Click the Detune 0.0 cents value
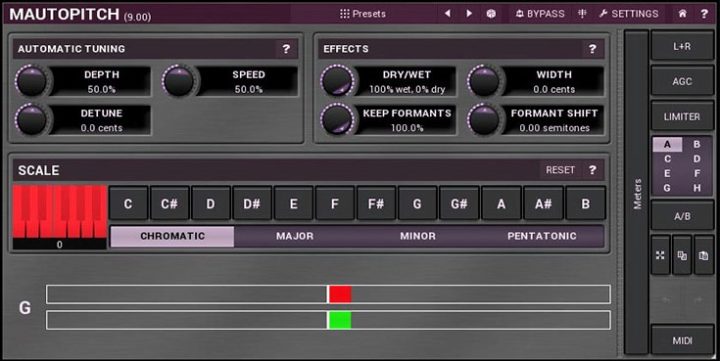The width and height of the screenshot is (720, 361). [x=101, y=128]
